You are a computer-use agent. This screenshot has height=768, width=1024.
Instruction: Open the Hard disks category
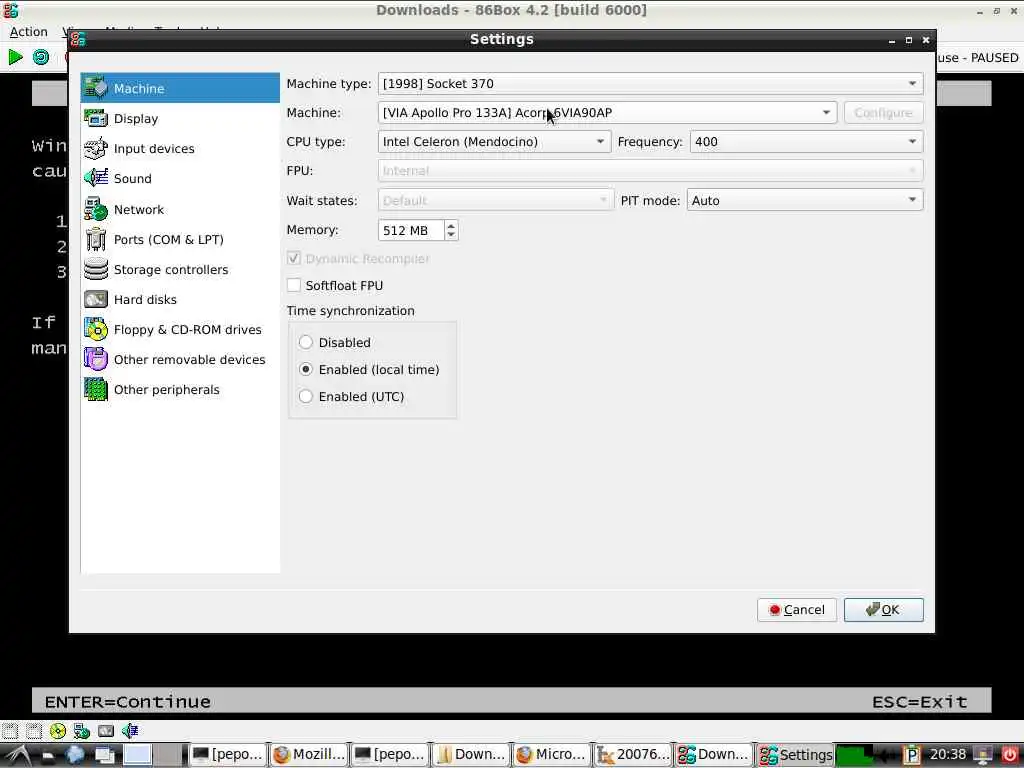[x=180, y=299]
